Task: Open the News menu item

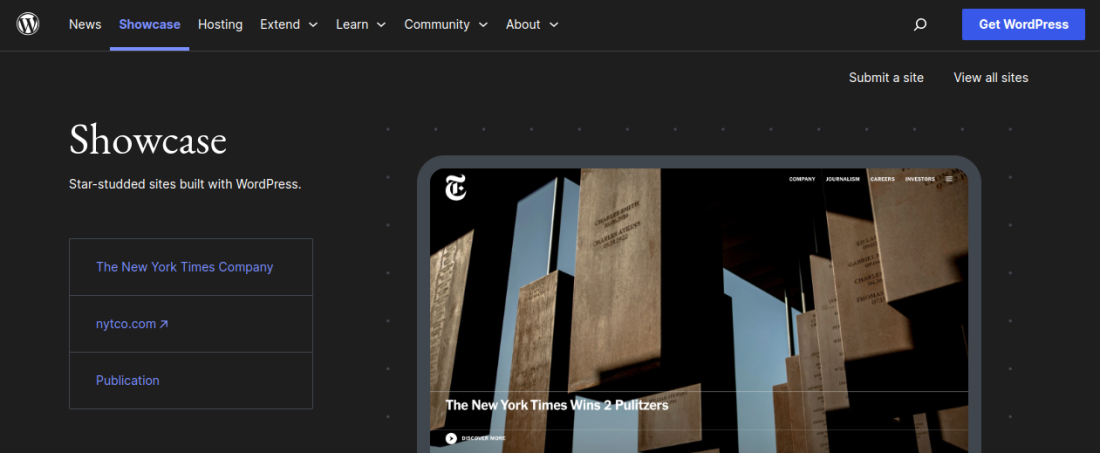Action: [85, 25]
